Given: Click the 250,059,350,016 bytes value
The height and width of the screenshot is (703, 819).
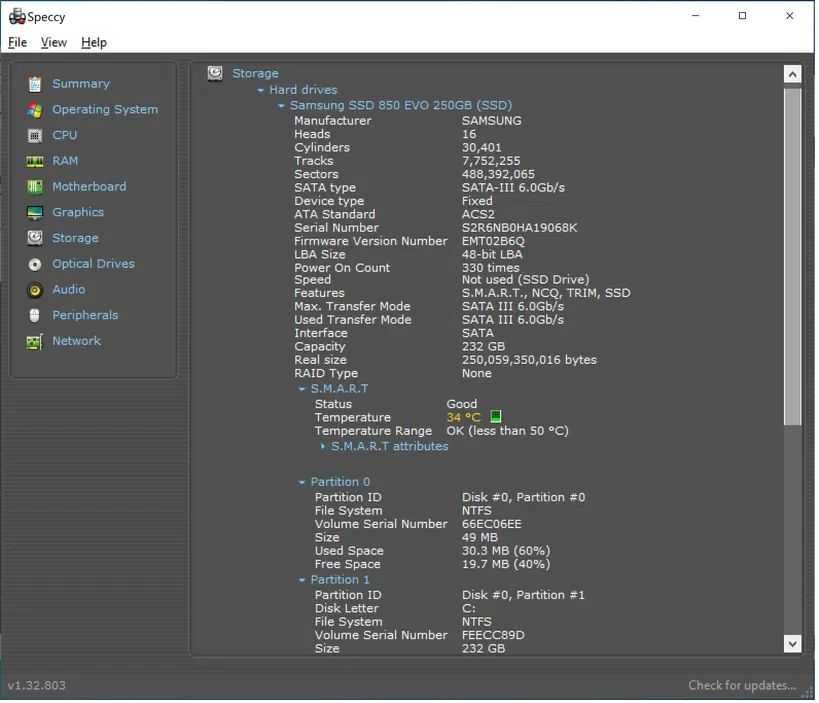Looking at the screenshot, I should [529, 359].
